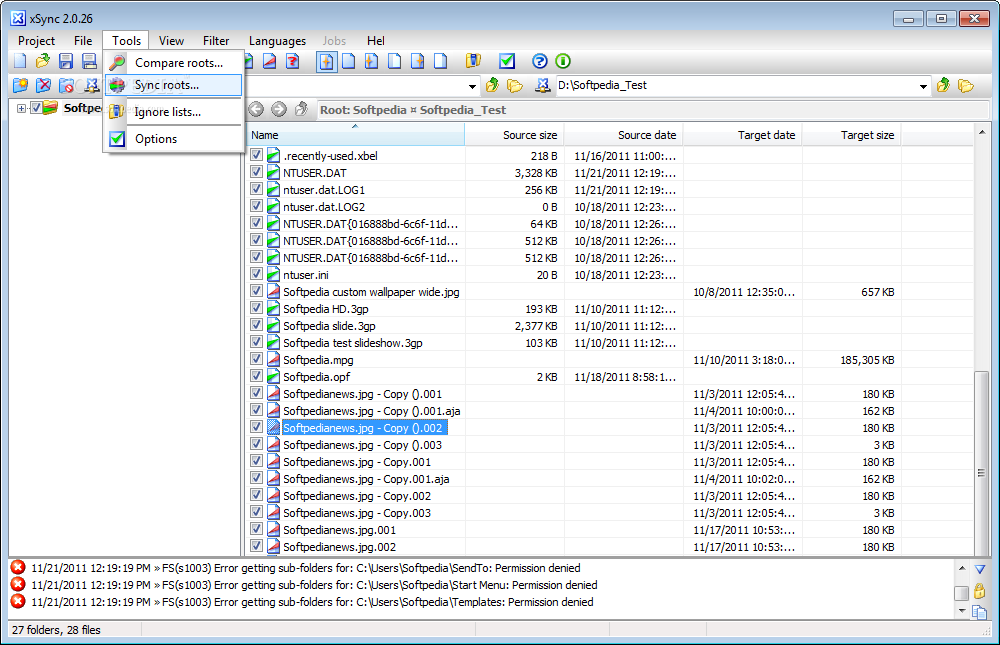Image resolution: width=1000 pixels, height=645 pixels.
Task: Click the log panel scroll-down arrow
Action: pos(962,611)
